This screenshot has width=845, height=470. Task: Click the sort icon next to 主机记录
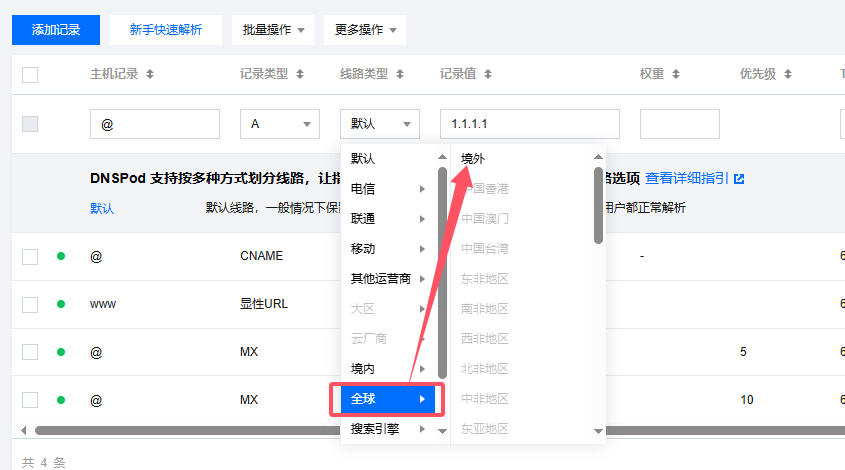pyautogui.click(x=150, y=75)
